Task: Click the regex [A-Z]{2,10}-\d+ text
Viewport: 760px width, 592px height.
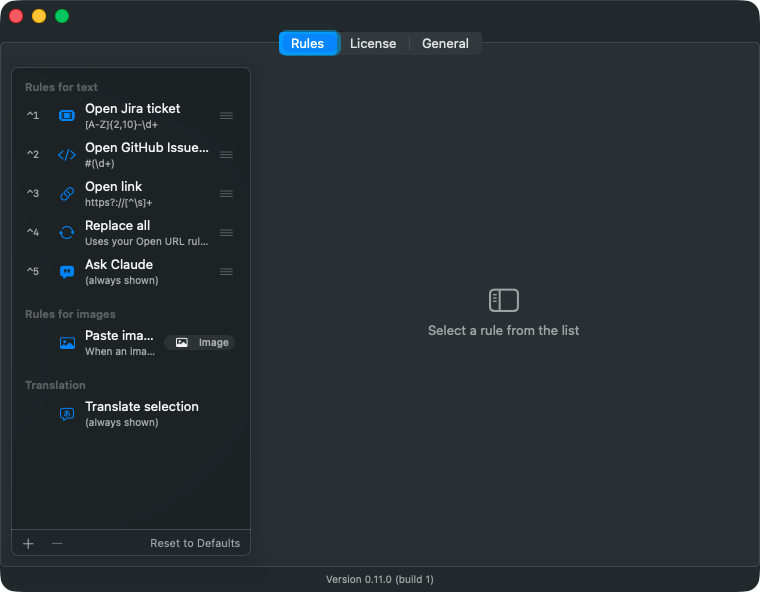Action: (122, 125)
